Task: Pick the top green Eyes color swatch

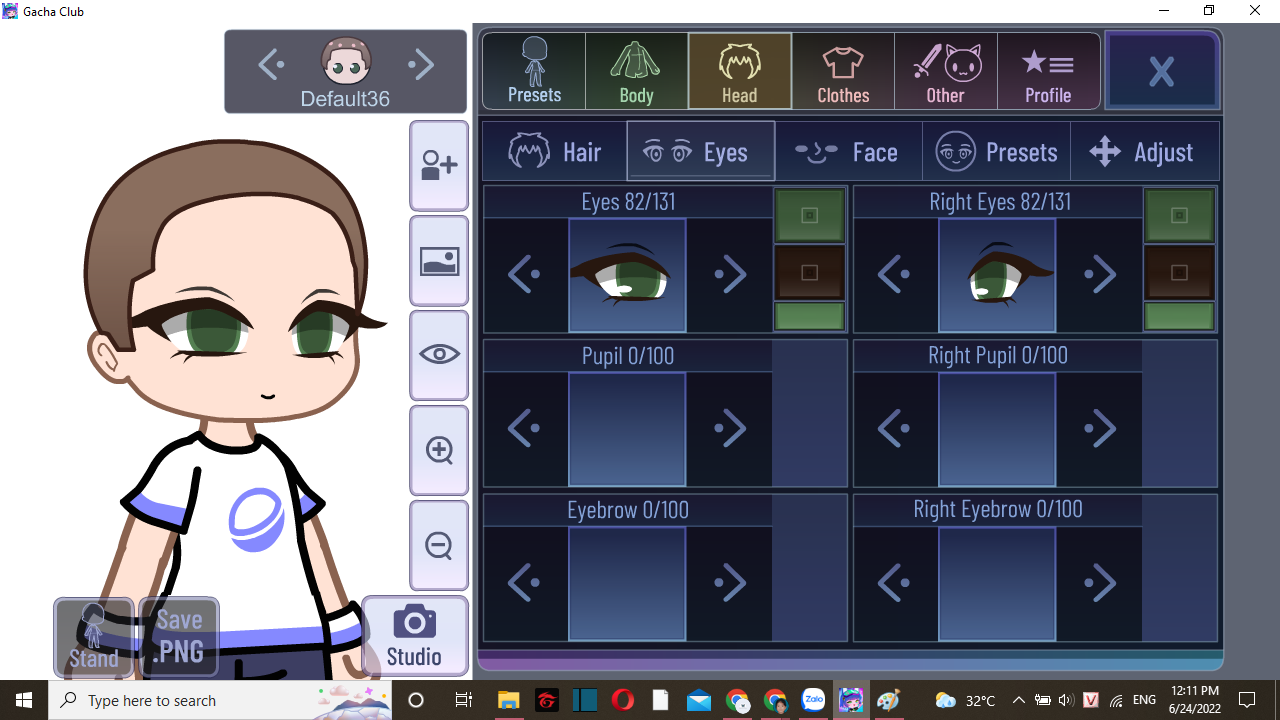Action: [810, 215]
